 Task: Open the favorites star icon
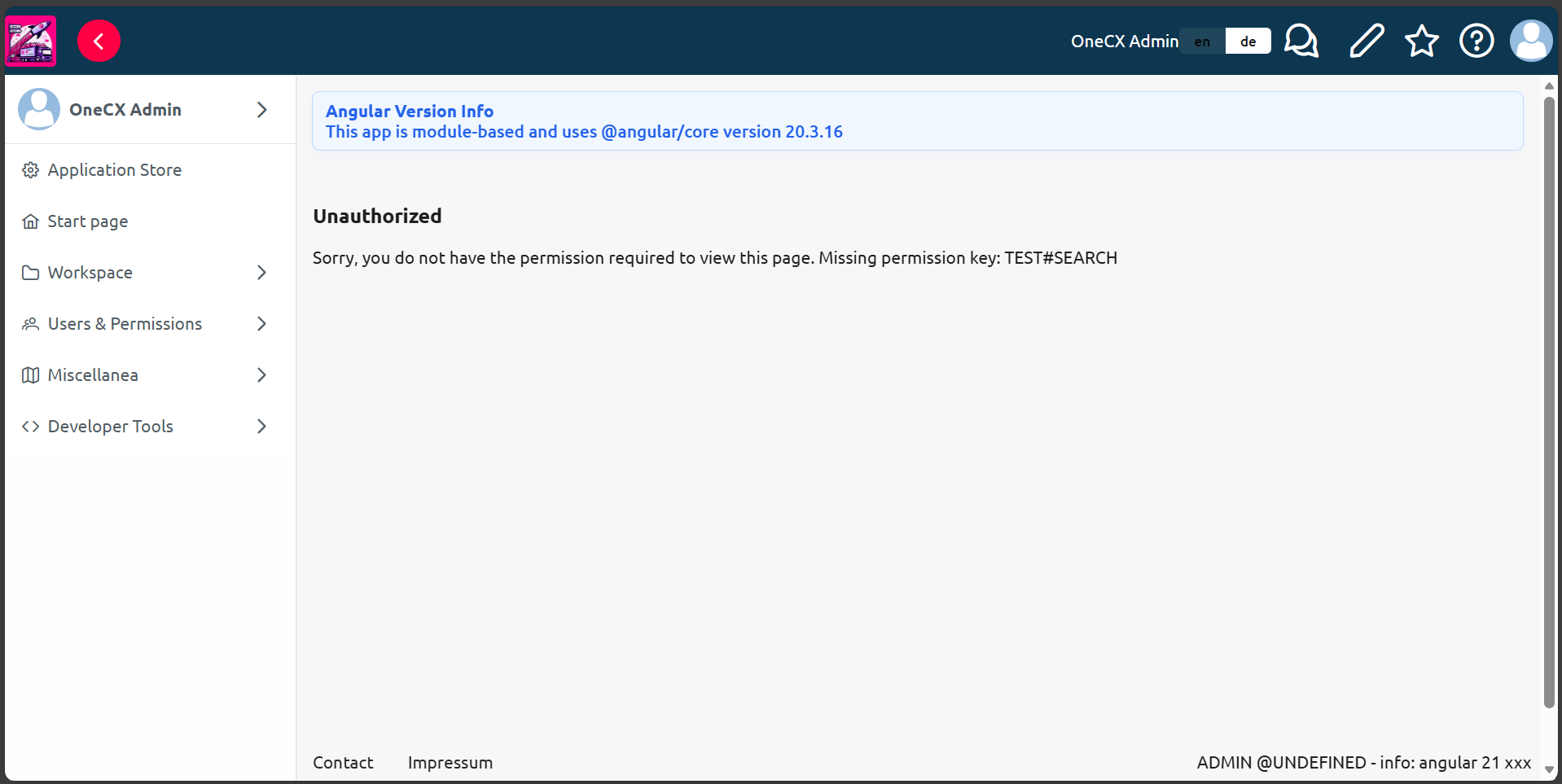pyautogui.click(x=1420, y=41)
